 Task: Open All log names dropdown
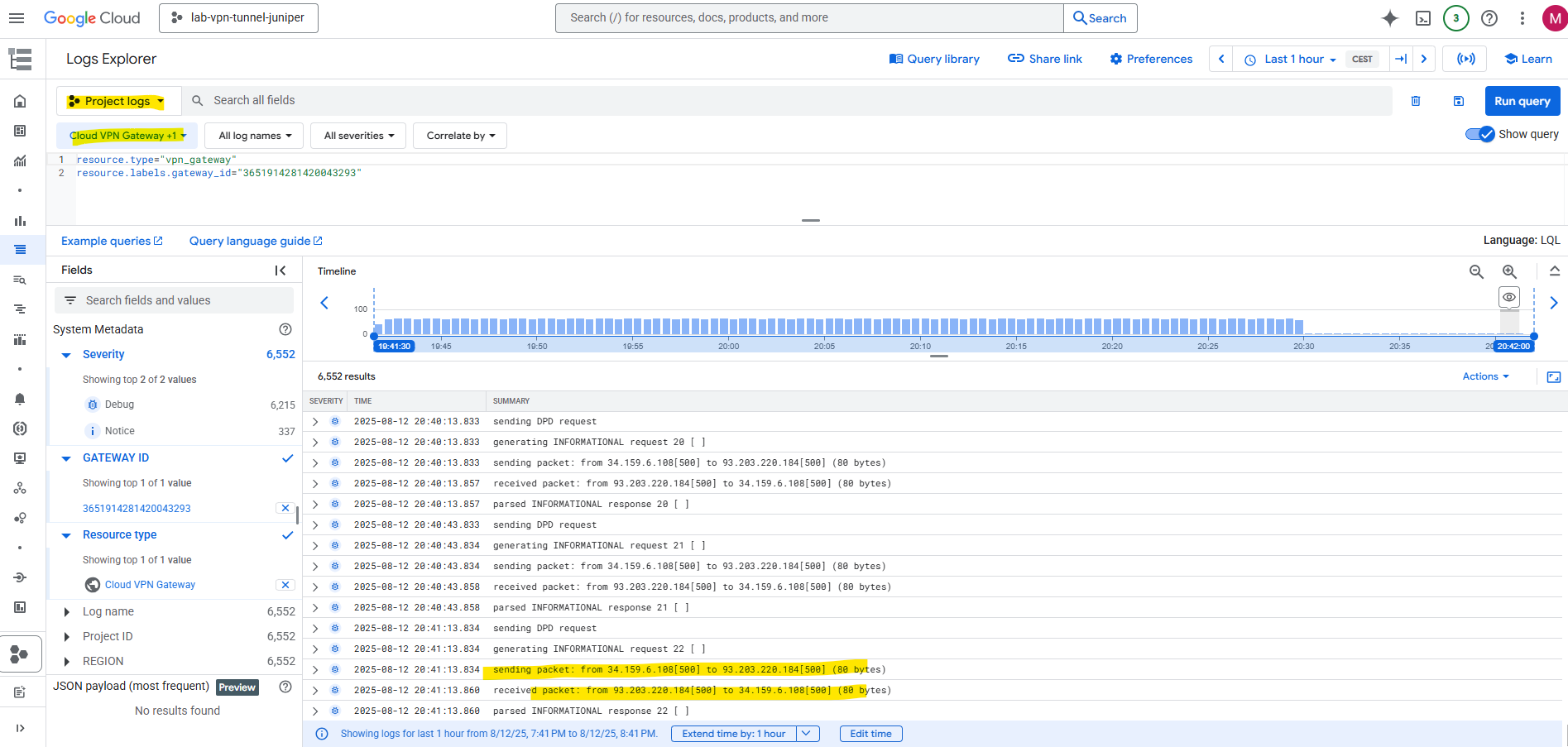(x=255, y=136)
